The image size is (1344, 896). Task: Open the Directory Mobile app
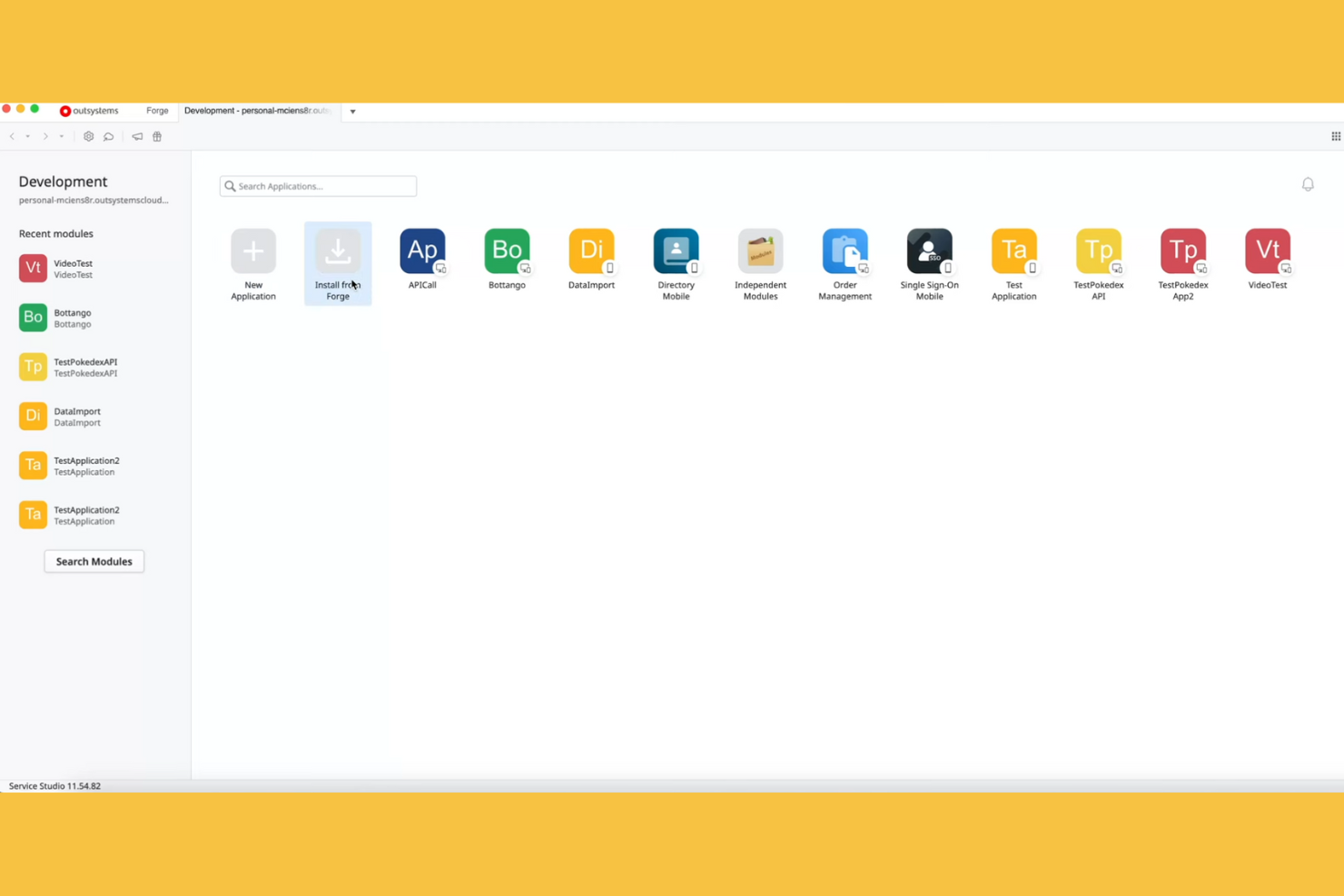(x=676, y=251)
